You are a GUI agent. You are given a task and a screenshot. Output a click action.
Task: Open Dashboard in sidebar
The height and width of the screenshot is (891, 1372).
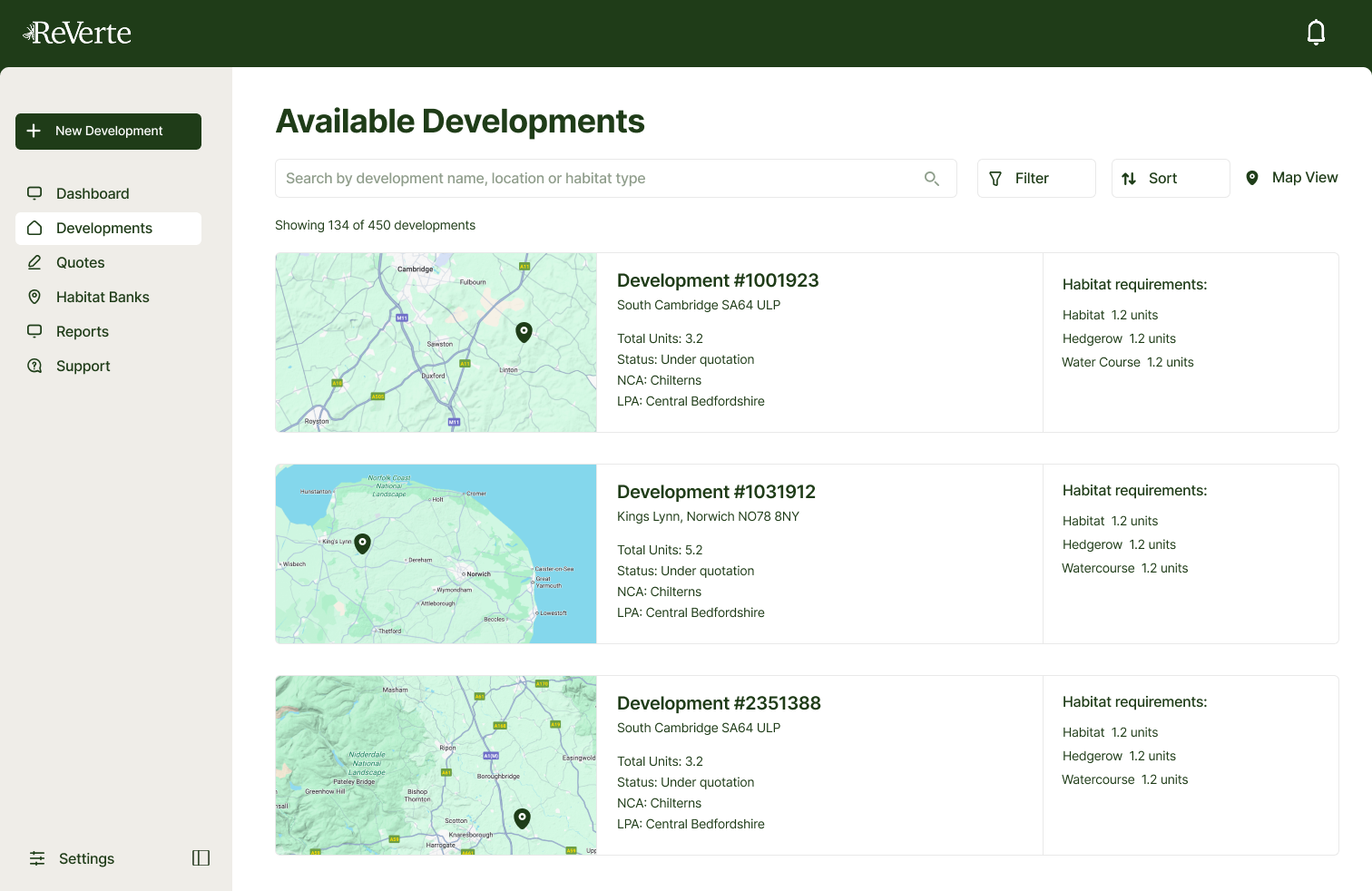(x=93, y=193)
